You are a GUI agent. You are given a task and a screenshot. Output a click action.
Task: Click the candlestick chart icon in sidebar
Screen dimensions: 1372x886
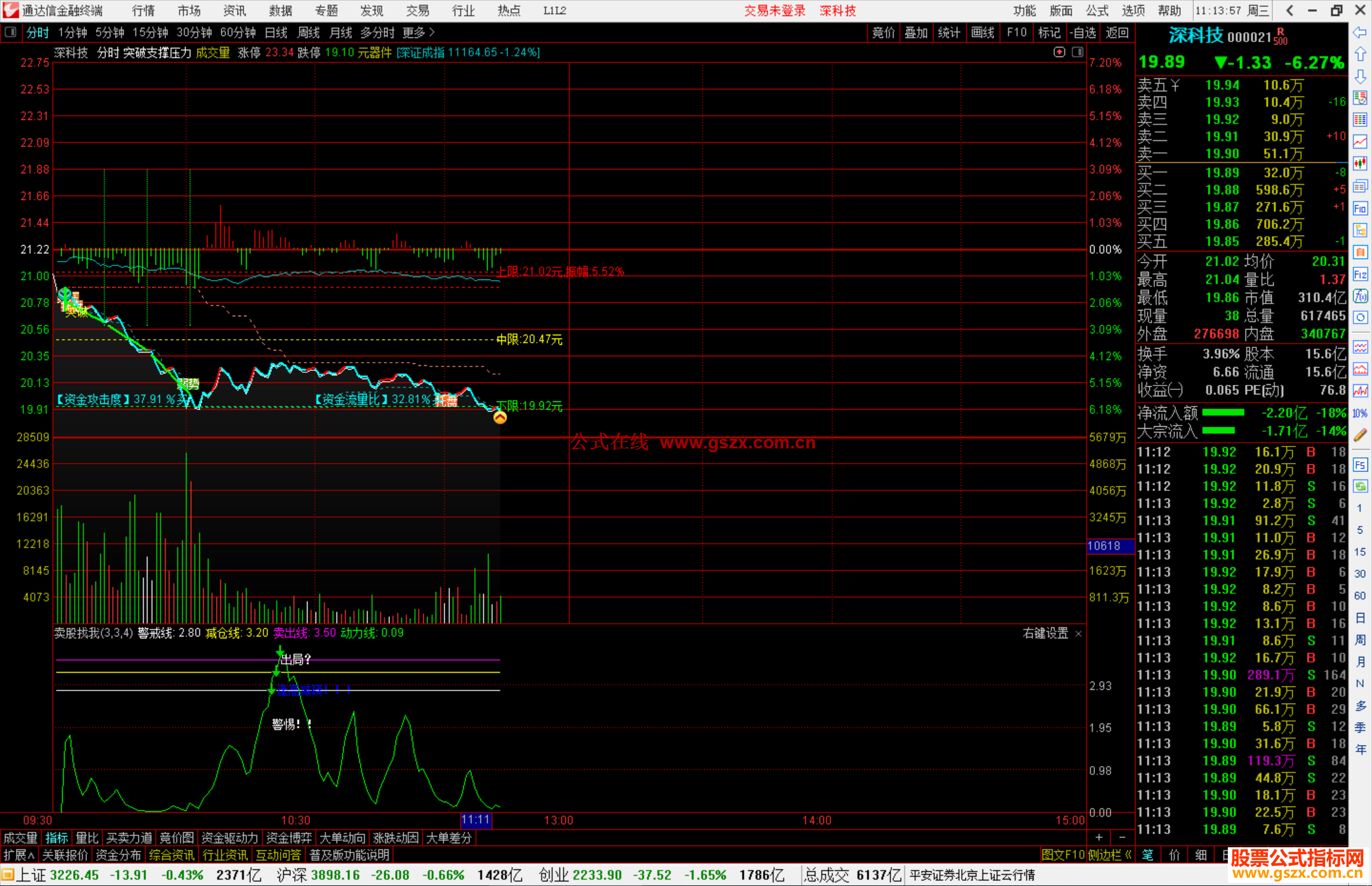point(1360,163)
